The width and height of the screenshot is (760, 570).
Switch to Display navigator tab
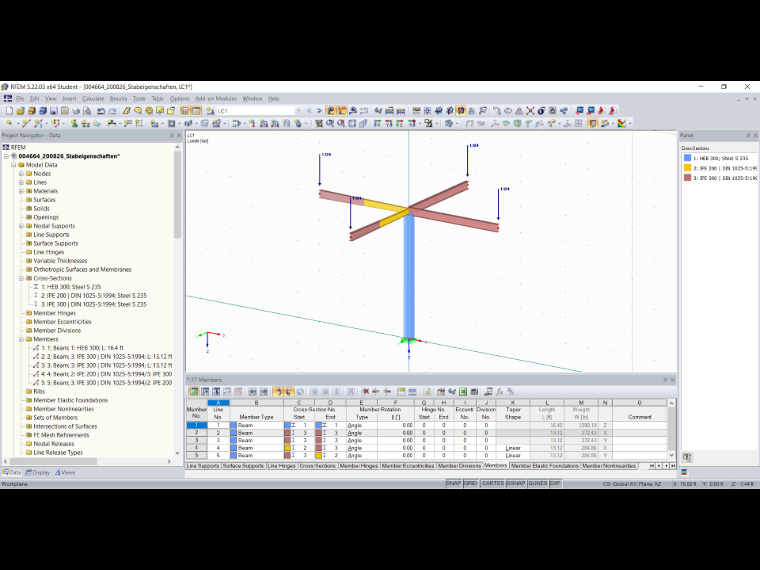pyautogui.click(x=37, y=472)
